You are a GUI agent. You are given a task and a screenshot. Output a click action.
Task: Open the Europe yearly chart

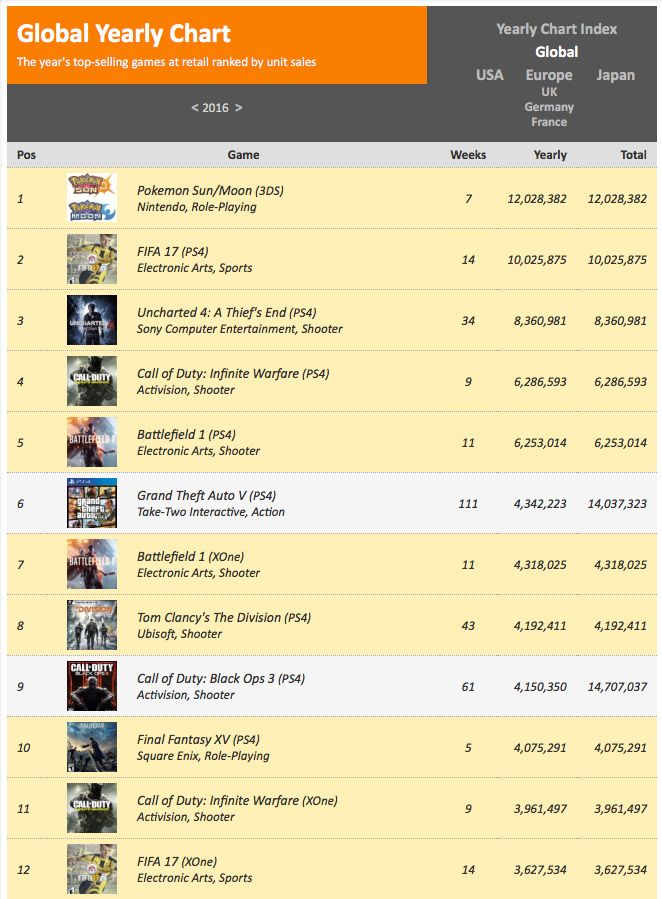(549, 75)
